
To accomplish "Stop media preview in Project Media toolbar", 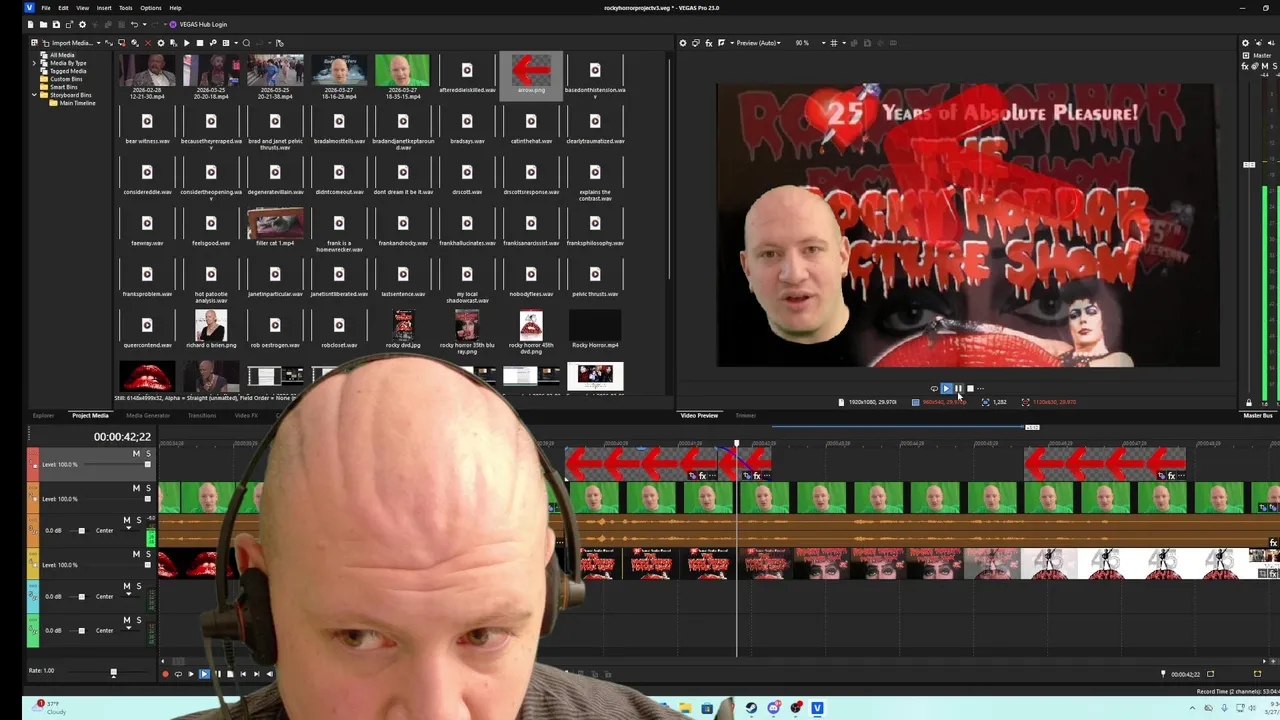I will click(x=199, y=43).
